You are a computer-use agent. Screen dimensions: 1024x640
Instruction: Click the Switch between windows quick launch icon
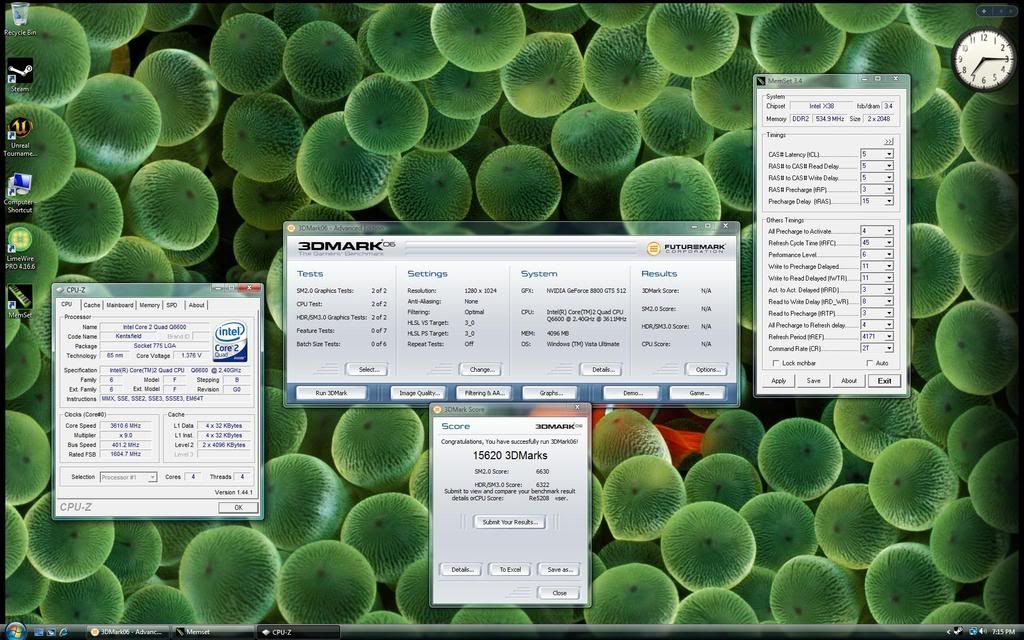(52, 632)
